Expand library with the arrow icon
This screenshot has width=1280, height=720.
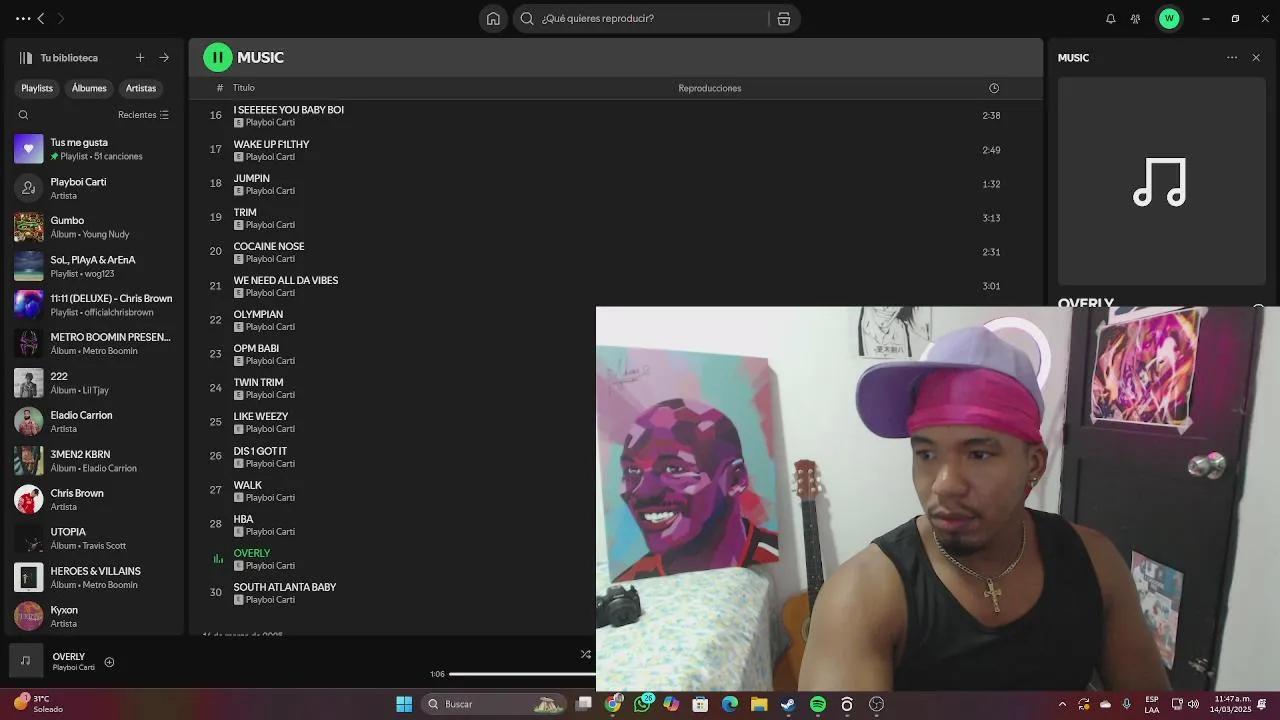click(x=164, y=58)
